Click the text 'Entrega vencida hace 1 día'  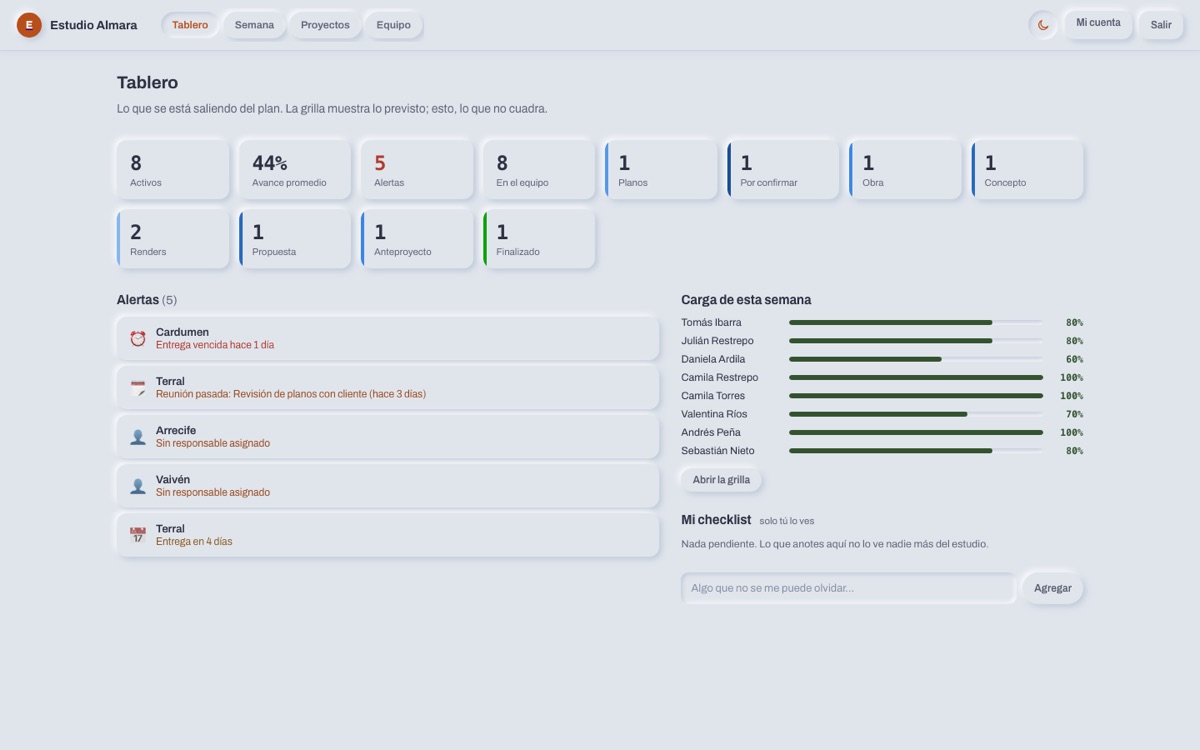pyautogui.click(x=215, y=345)
